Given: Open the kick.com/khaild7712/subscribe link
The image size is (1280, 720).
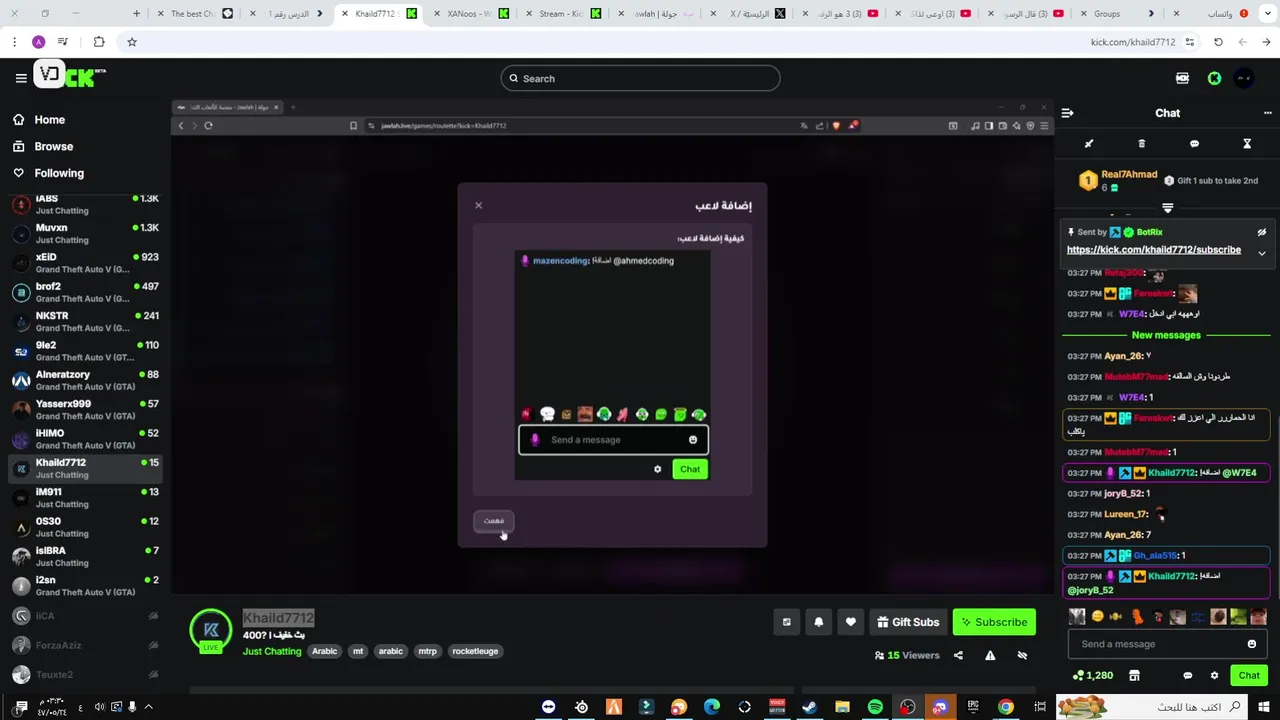Looking at the screenshot, I should pyautogui.click(x=1153, y=250).
